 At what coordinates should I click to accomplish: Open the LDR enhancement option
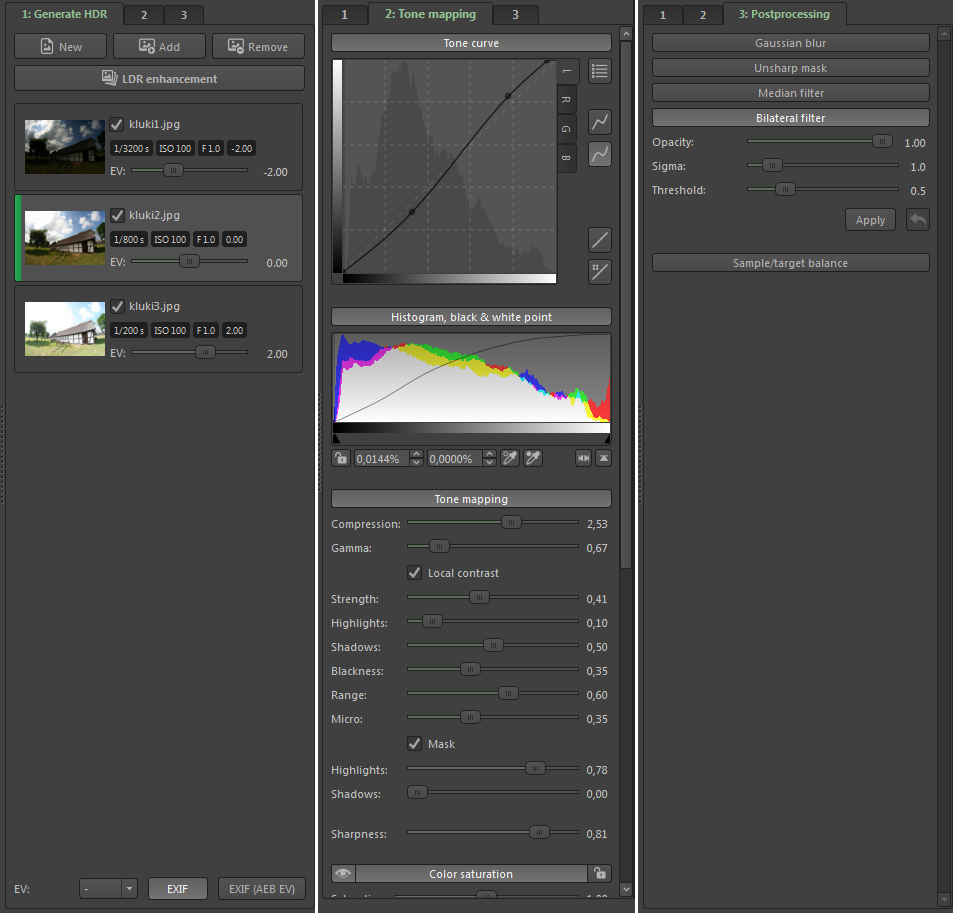159,78
